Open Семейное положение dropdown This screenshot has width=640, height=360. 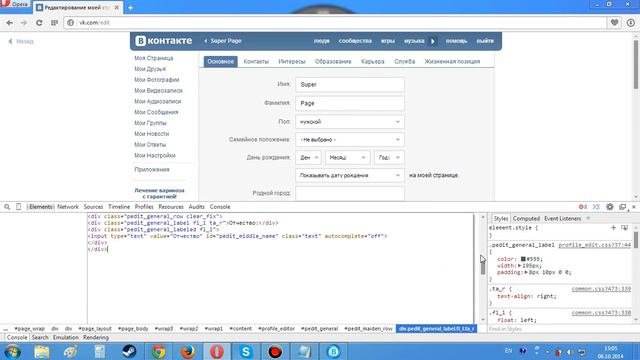tap(350, 140)
